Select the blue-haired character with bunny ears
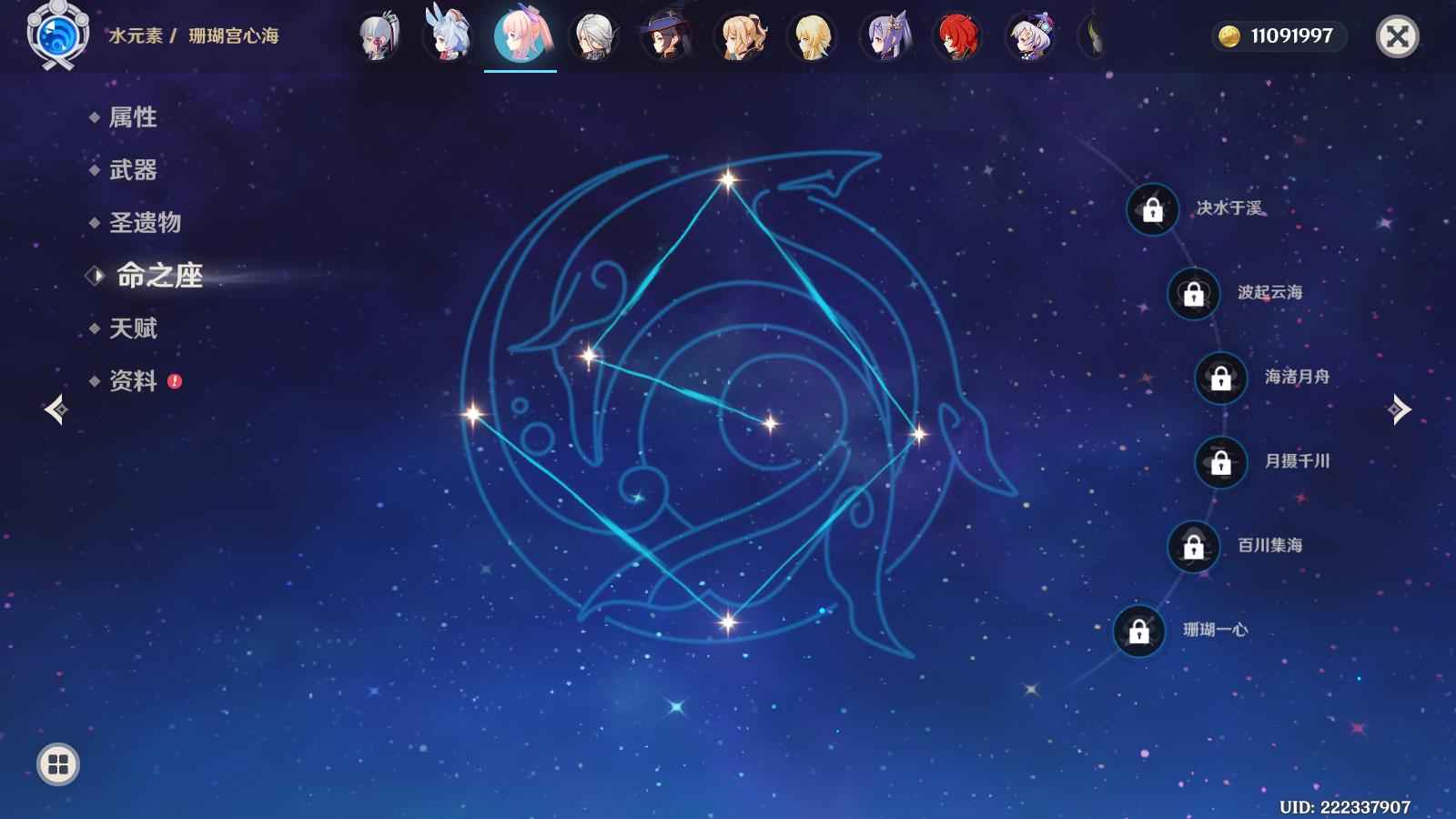 [x=448, y=36]
